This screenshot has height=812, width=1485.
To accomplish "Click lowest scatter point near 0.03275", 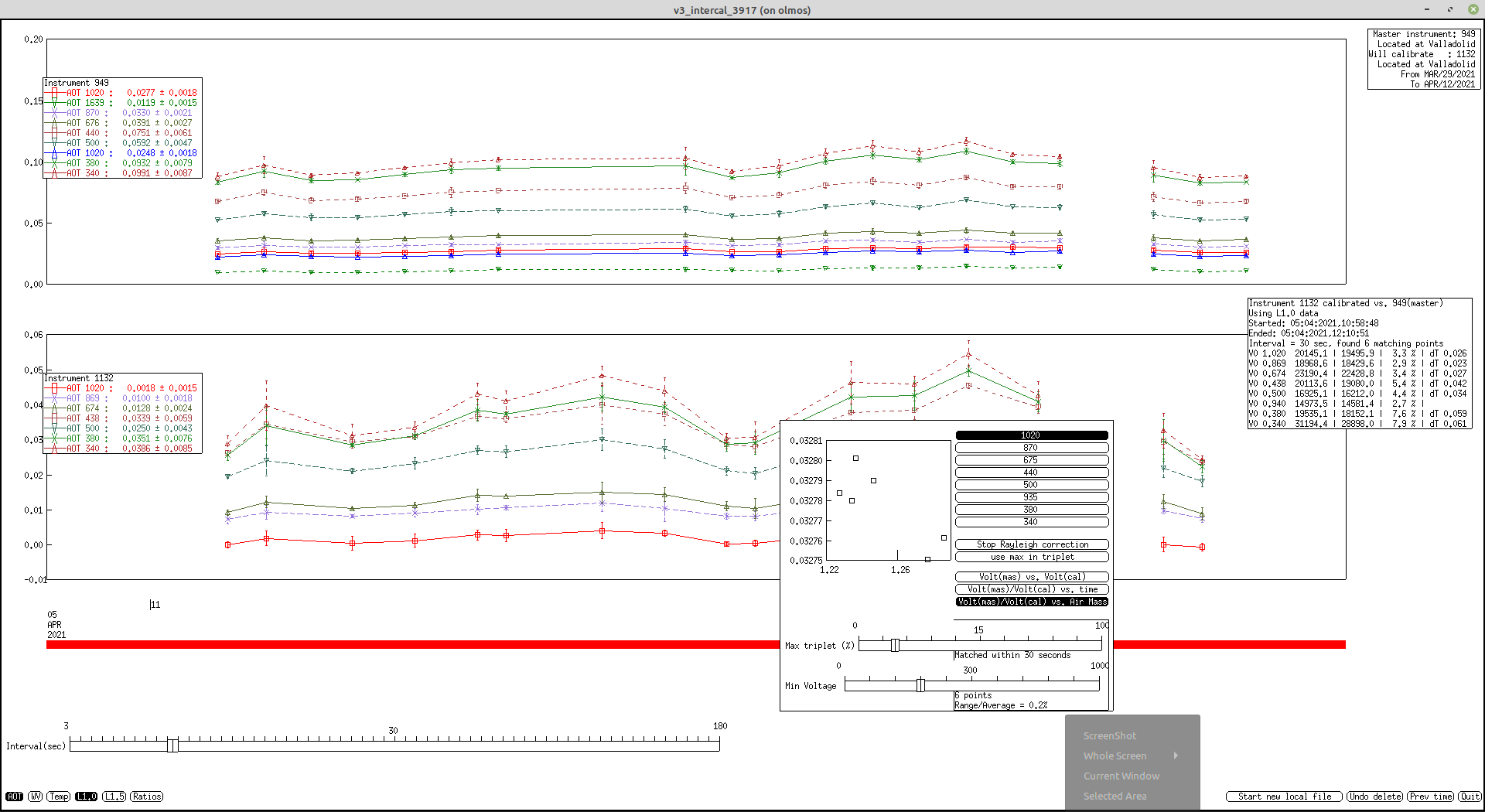I will click(927, 559).
